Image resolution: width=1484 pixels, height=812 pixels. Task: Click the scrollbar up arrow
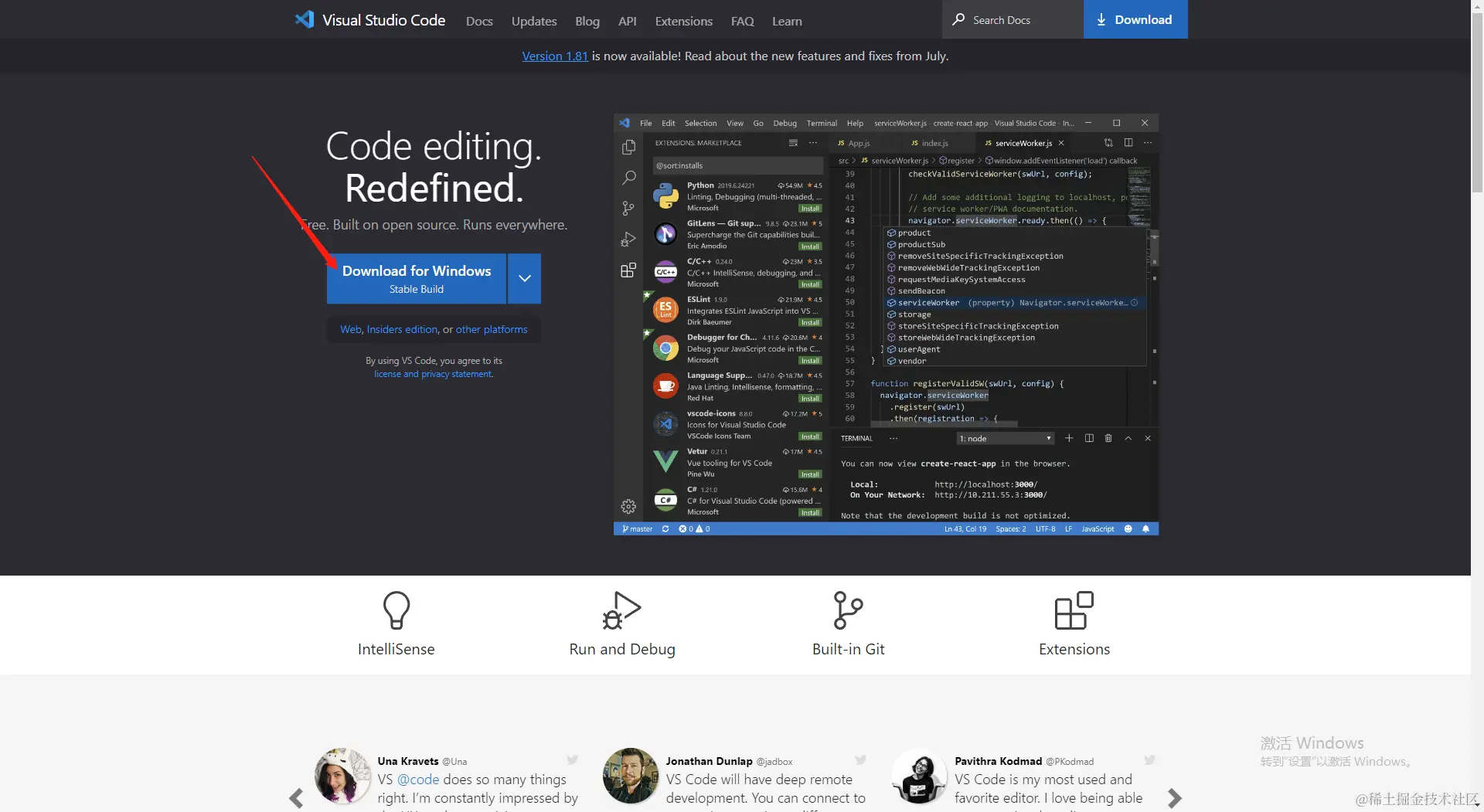coord(1477,6)
